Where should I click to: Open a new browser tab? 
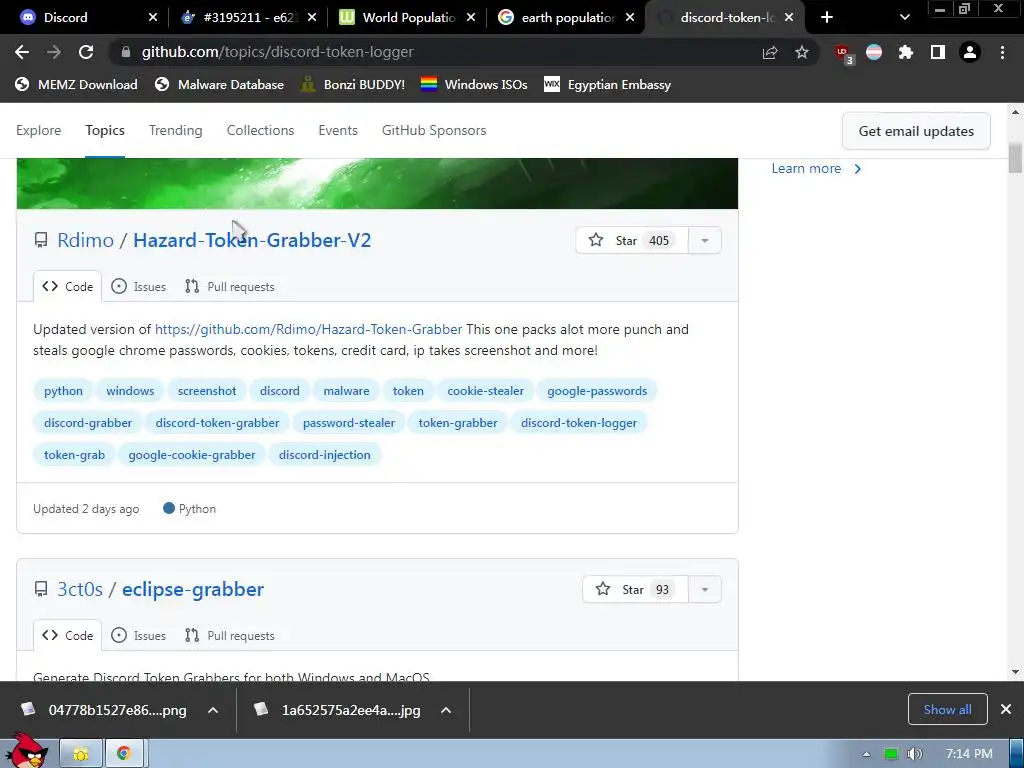point(827,18)
